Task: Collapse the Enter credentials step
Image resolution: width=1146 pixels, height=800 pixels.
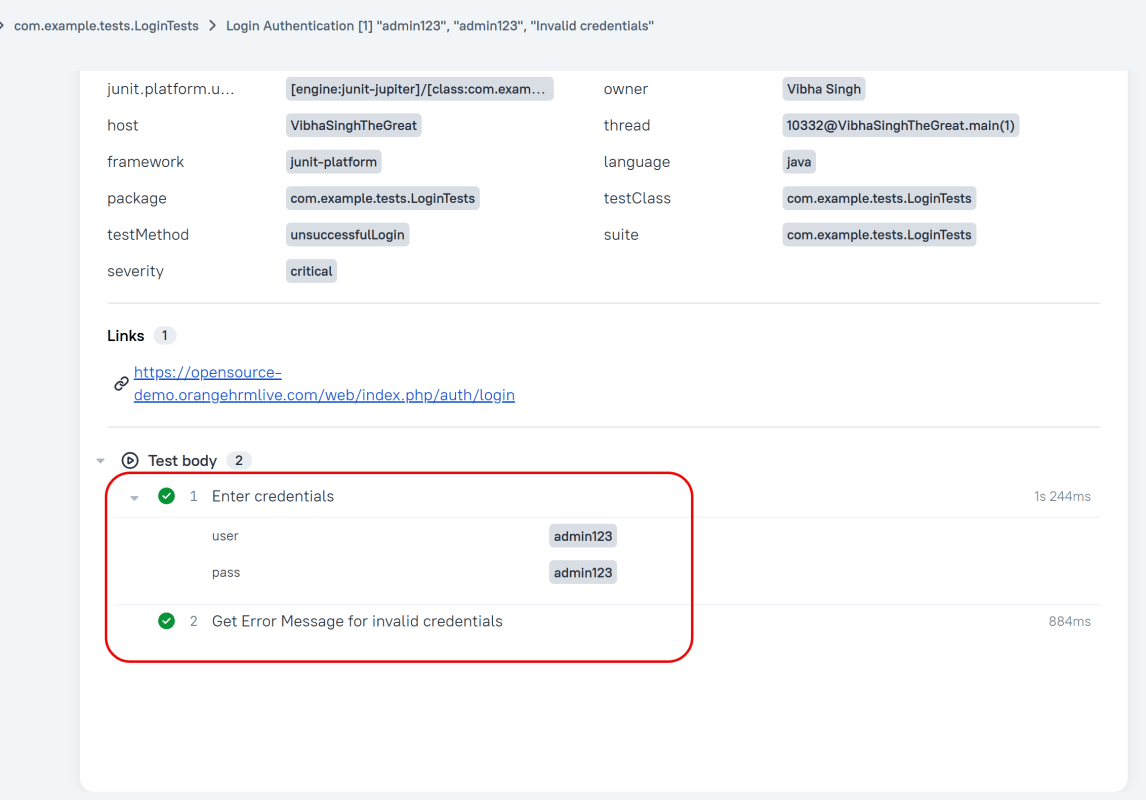Action: click(134, 497)
